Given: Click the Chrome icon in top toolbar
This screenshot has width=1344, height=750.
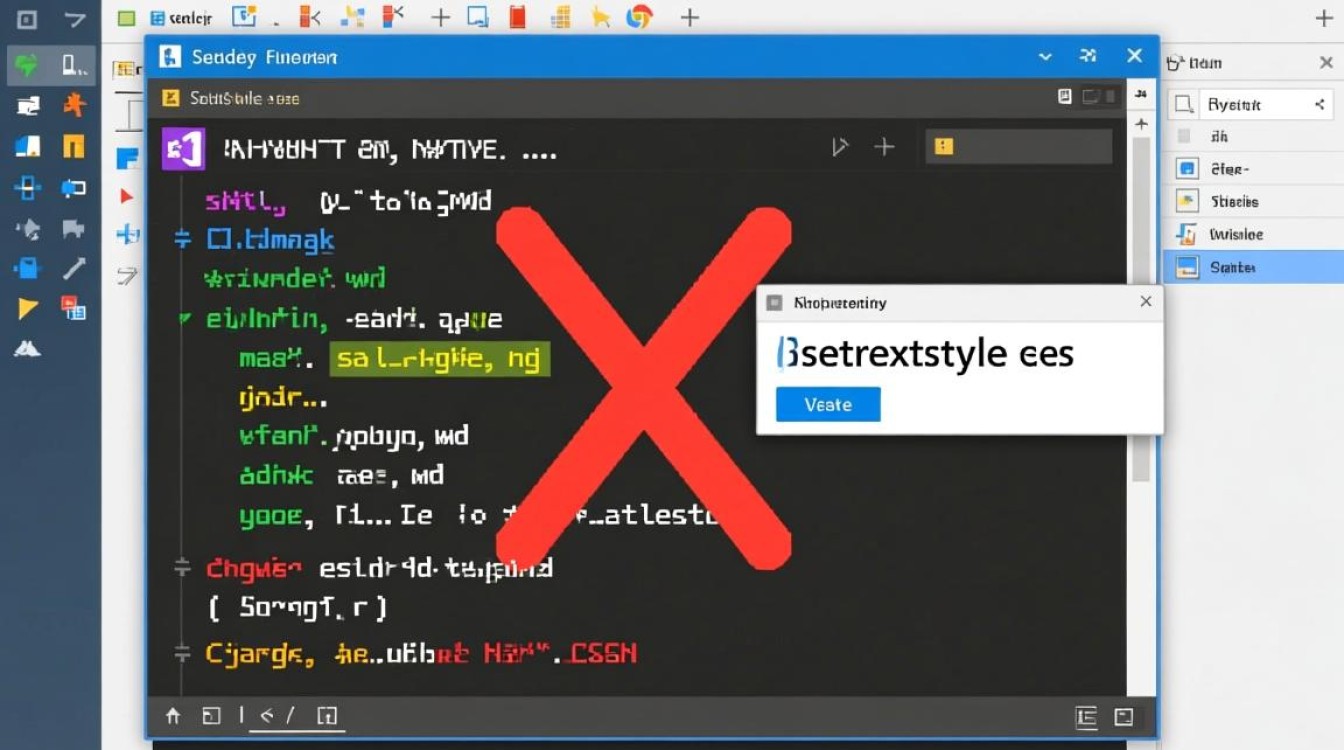Looking at the screenshot, I should (x=639, y=17).
